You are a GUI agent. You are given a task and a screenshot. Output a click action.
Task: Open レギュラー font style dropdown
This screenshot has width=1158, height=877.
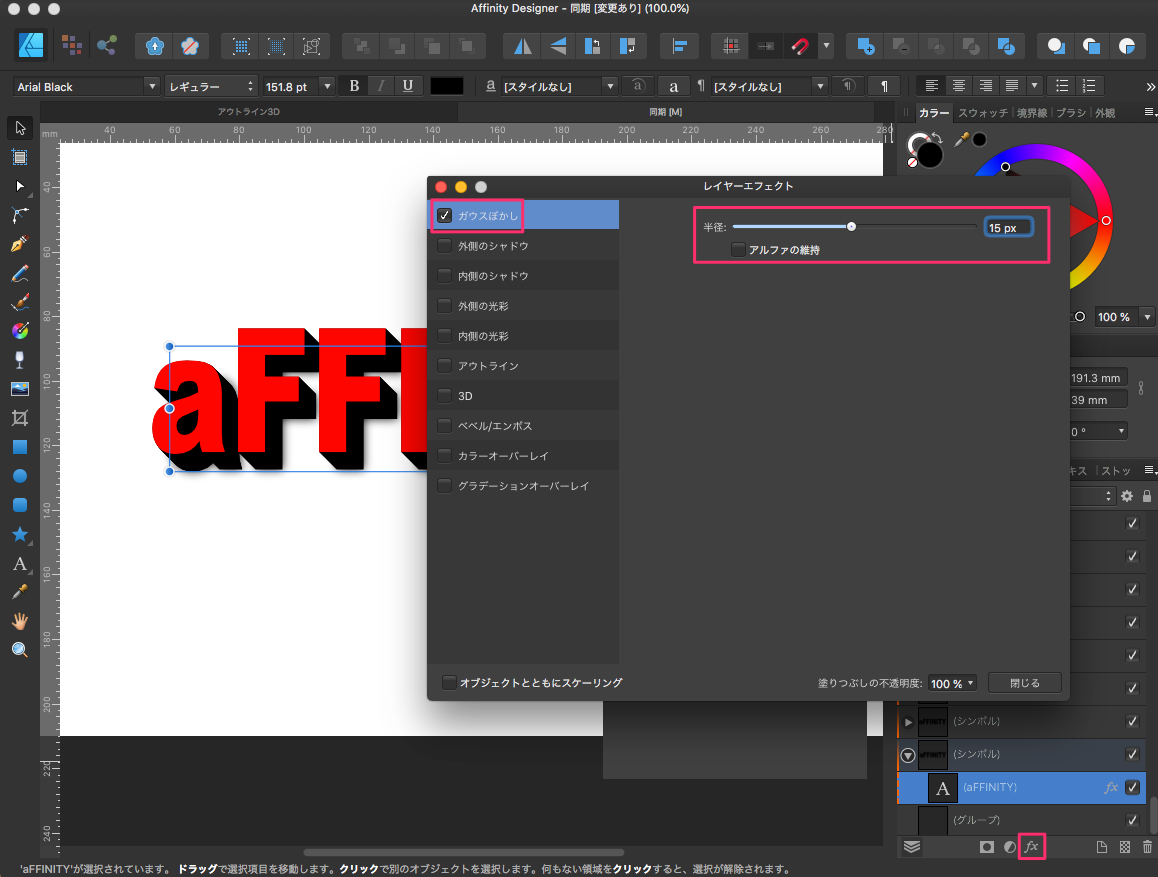[212, 86]
